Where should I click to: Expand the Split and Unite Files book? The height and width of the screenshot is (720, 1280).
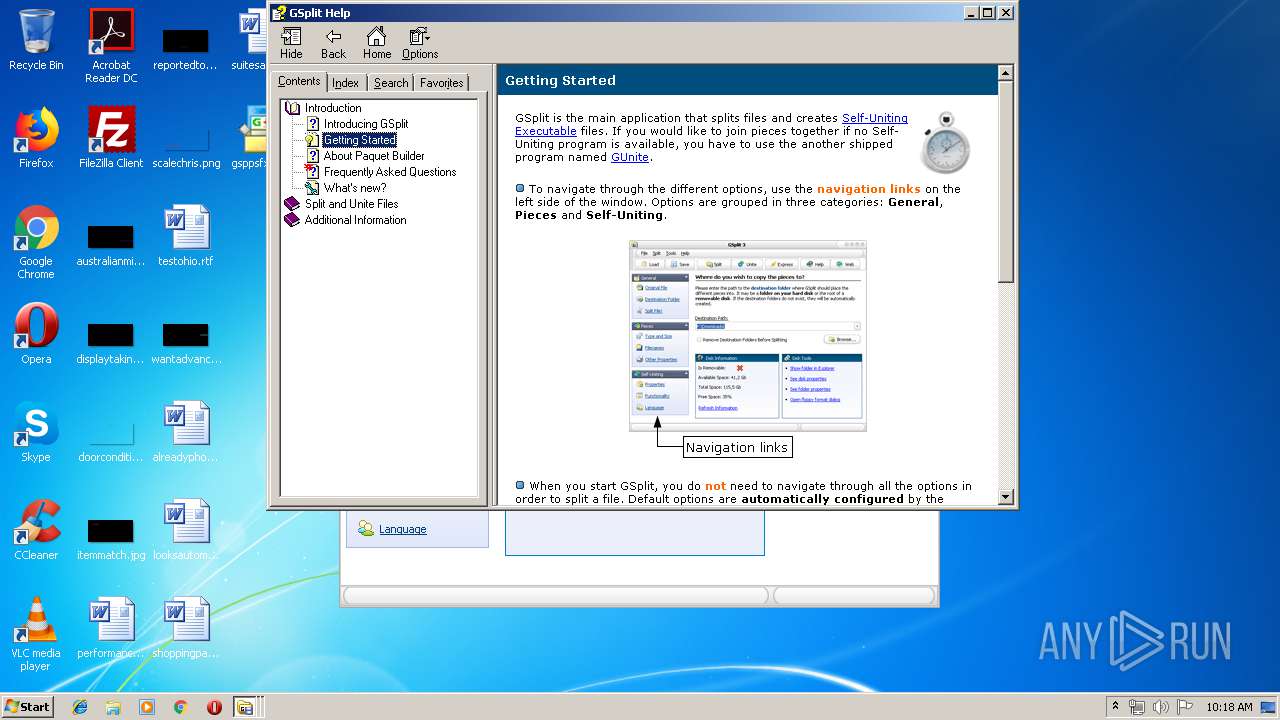[x=351, y=204]
